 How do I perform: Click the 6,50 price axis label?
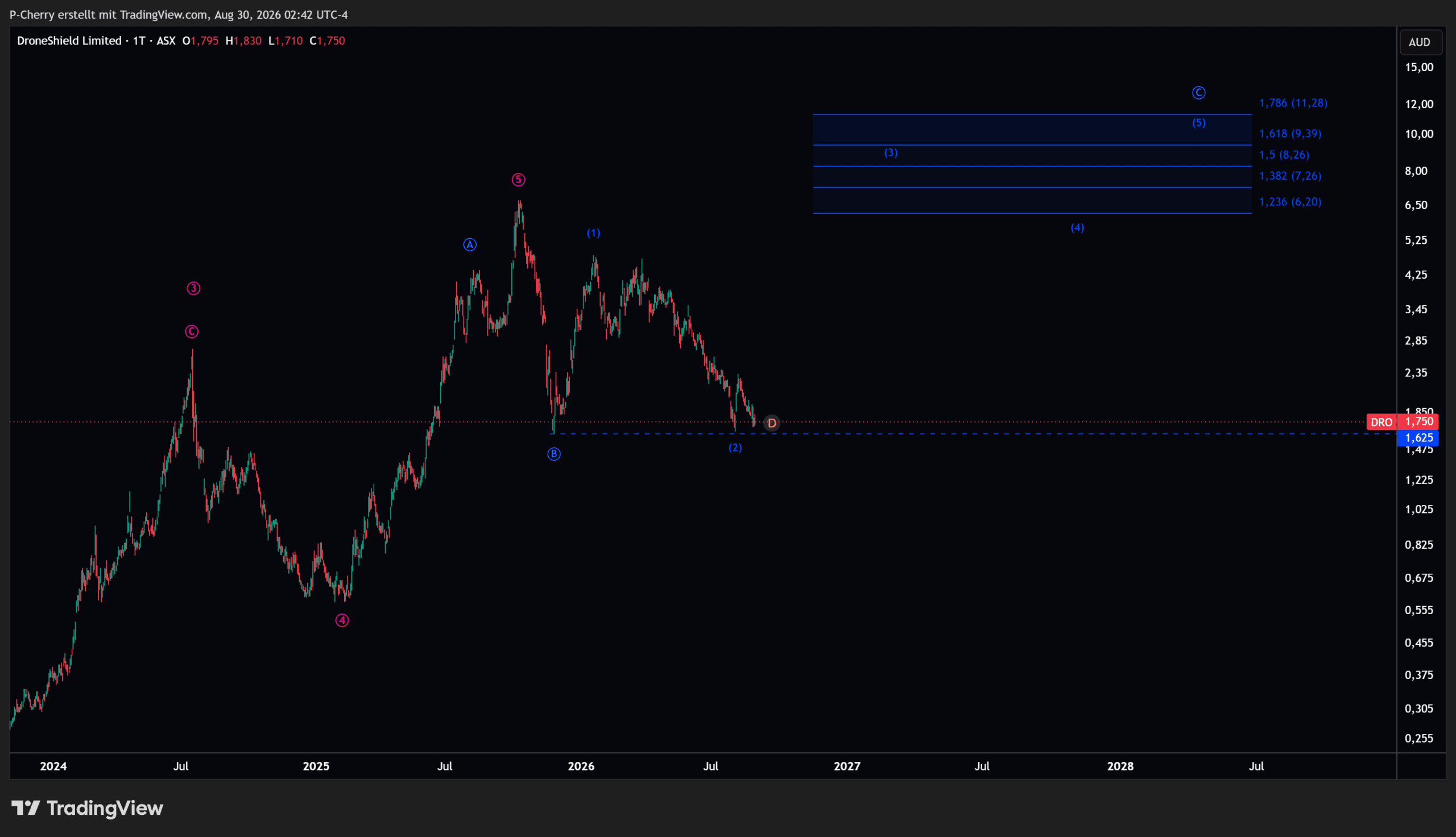click(1416, 205)
